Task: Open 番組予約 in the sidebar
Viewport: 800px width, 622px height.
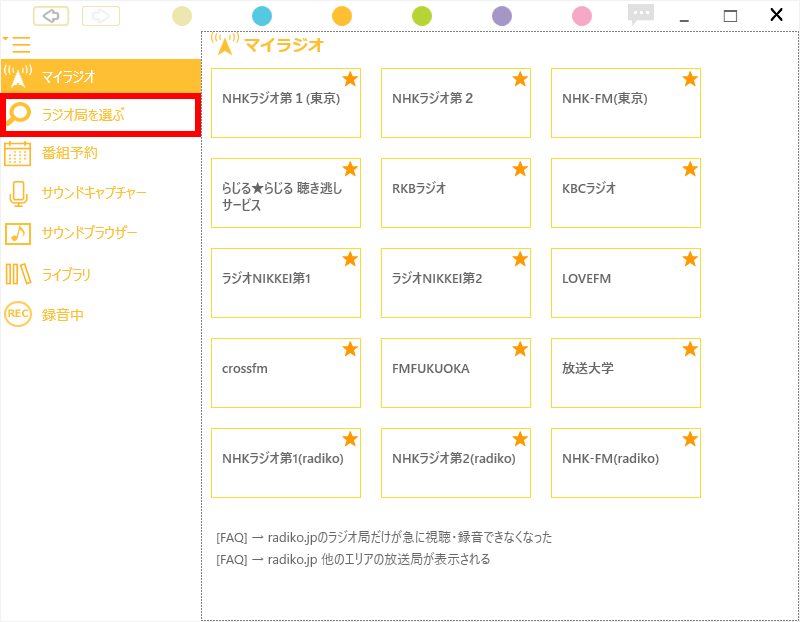Action: point(101,153)
